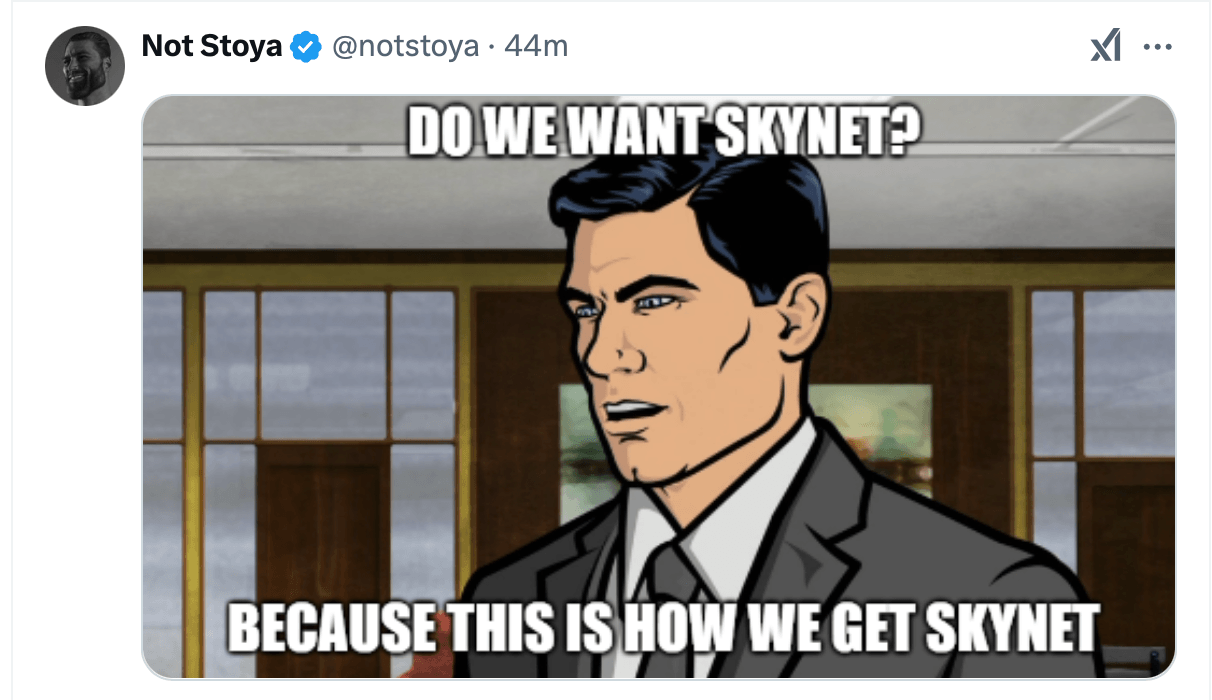Click the Grok icon on the tweet
1212x700 pixels.
click(1105, 47)
